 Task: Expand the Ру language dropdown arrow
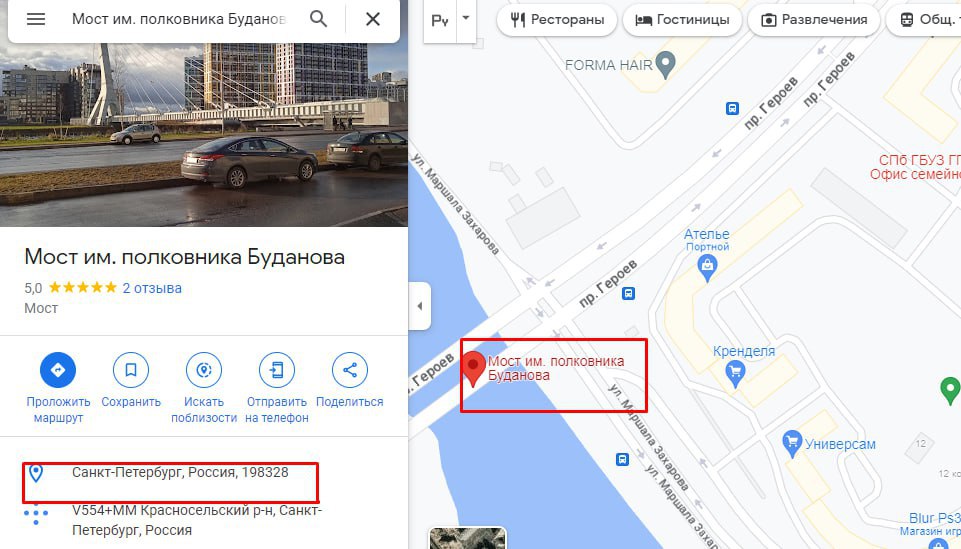[x=466, y=18]
